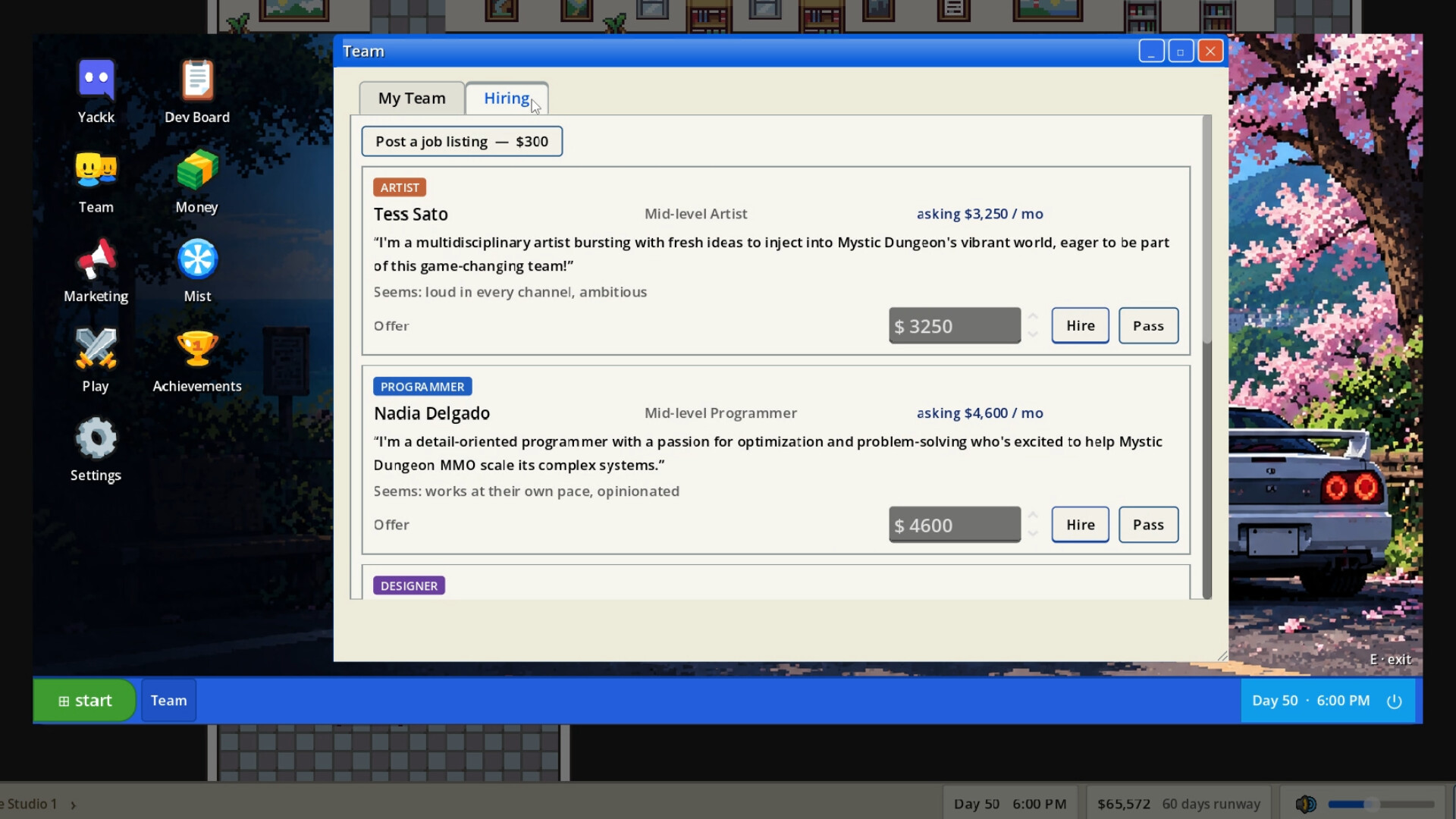Close the Team window
The width and height of the screenshot is (1456, 819).
1210,52
